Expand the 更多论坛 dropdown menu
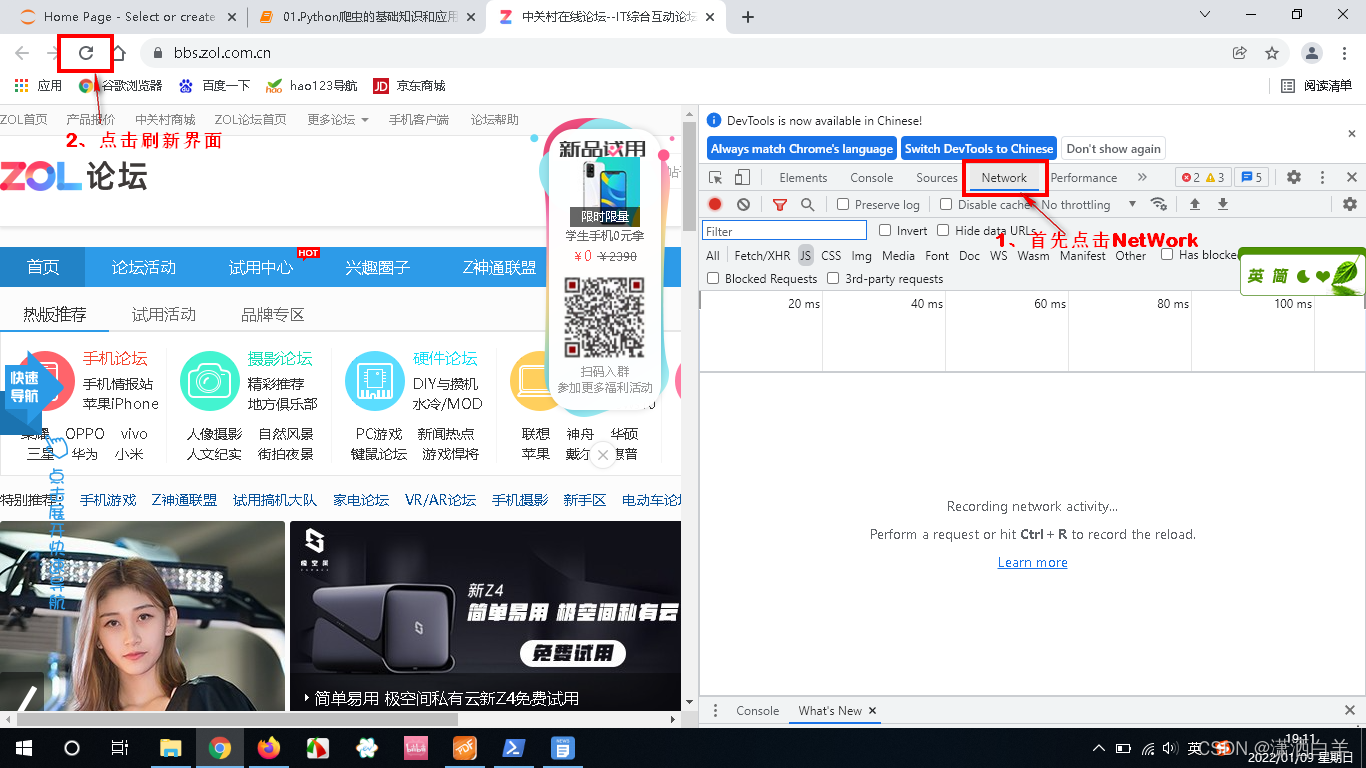Viewport: 1366px width, 768px height. [x=338, y=119]
